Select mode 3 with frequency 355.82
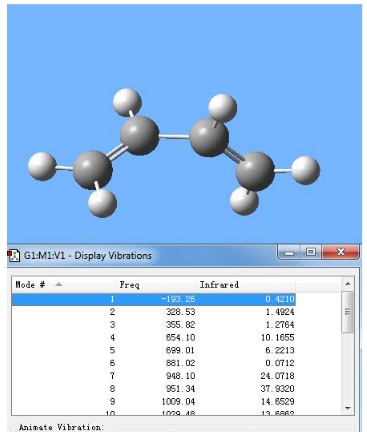Viewport: 367px width, 432px height. coord(154,325)
